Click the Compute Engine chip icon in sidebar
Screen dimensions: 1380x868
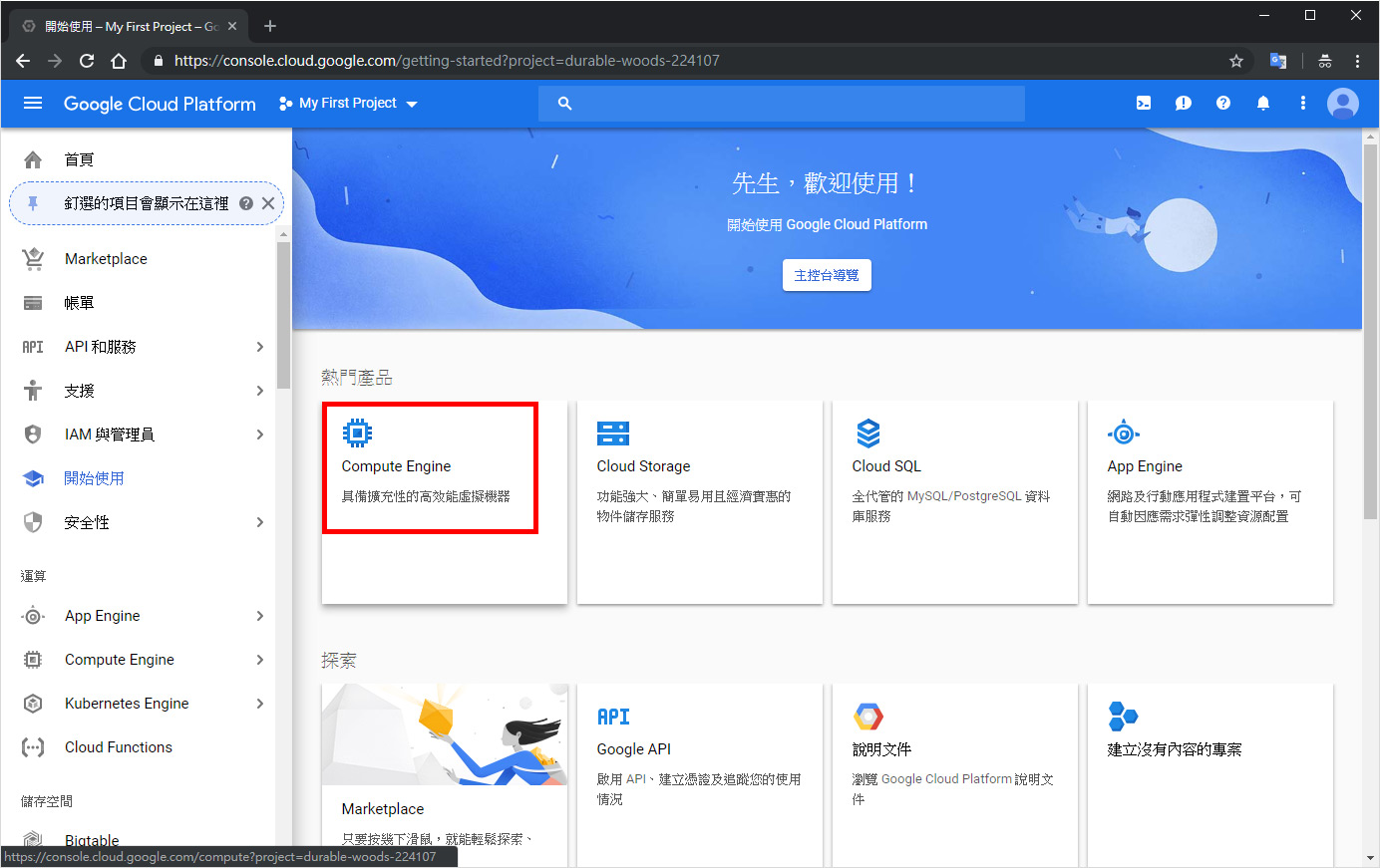point(33,660)
